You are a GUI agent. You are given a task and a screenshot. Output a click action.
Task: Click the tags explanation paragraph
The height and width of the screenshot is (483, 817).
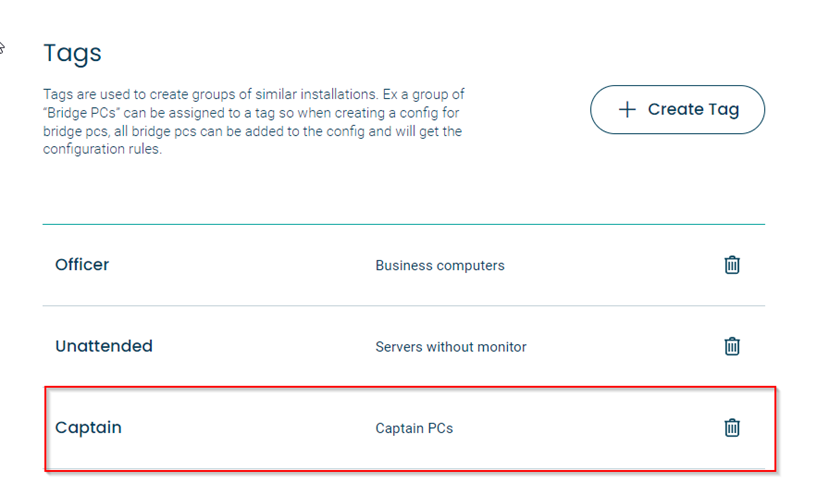(x=254, y=121)
